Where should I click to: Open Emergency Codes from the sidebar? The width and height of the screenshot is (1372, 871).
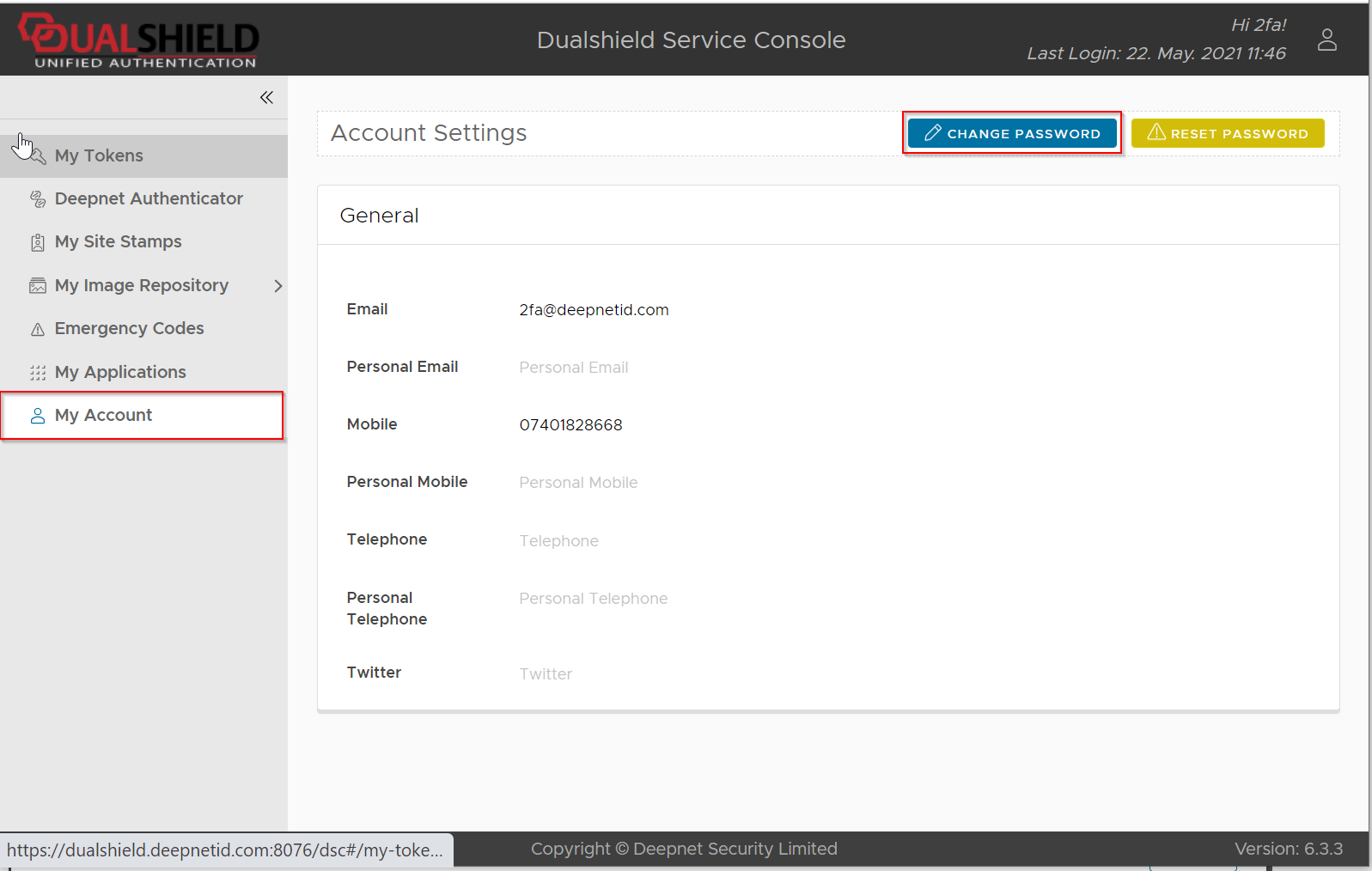coord(129,328)
